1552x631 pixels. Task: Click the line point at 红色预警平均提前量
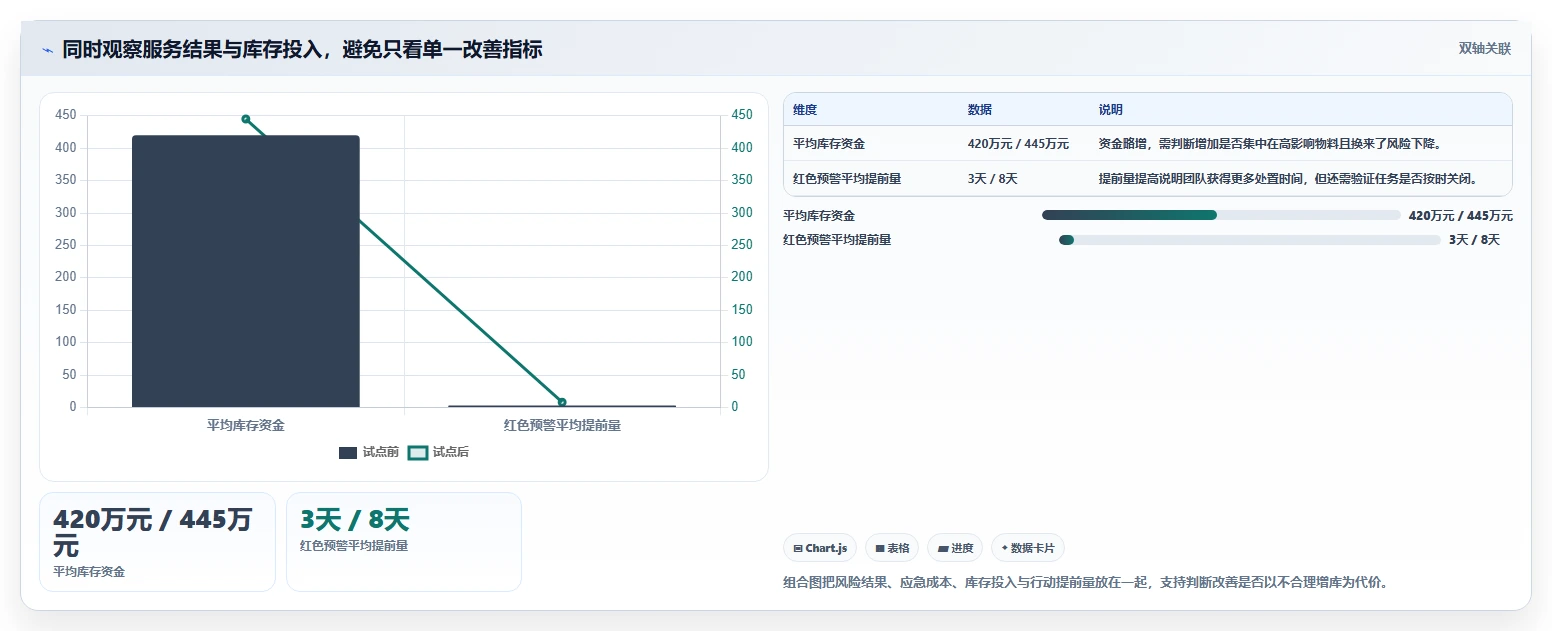tap(562, 402)
